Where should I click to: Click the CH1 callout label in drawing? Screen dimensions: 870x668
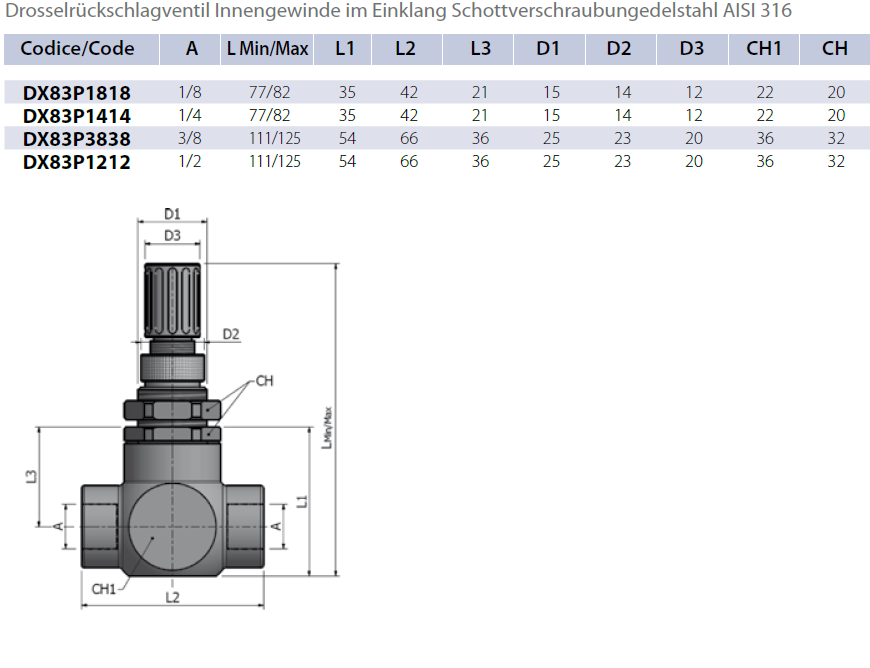click(104, 589)
